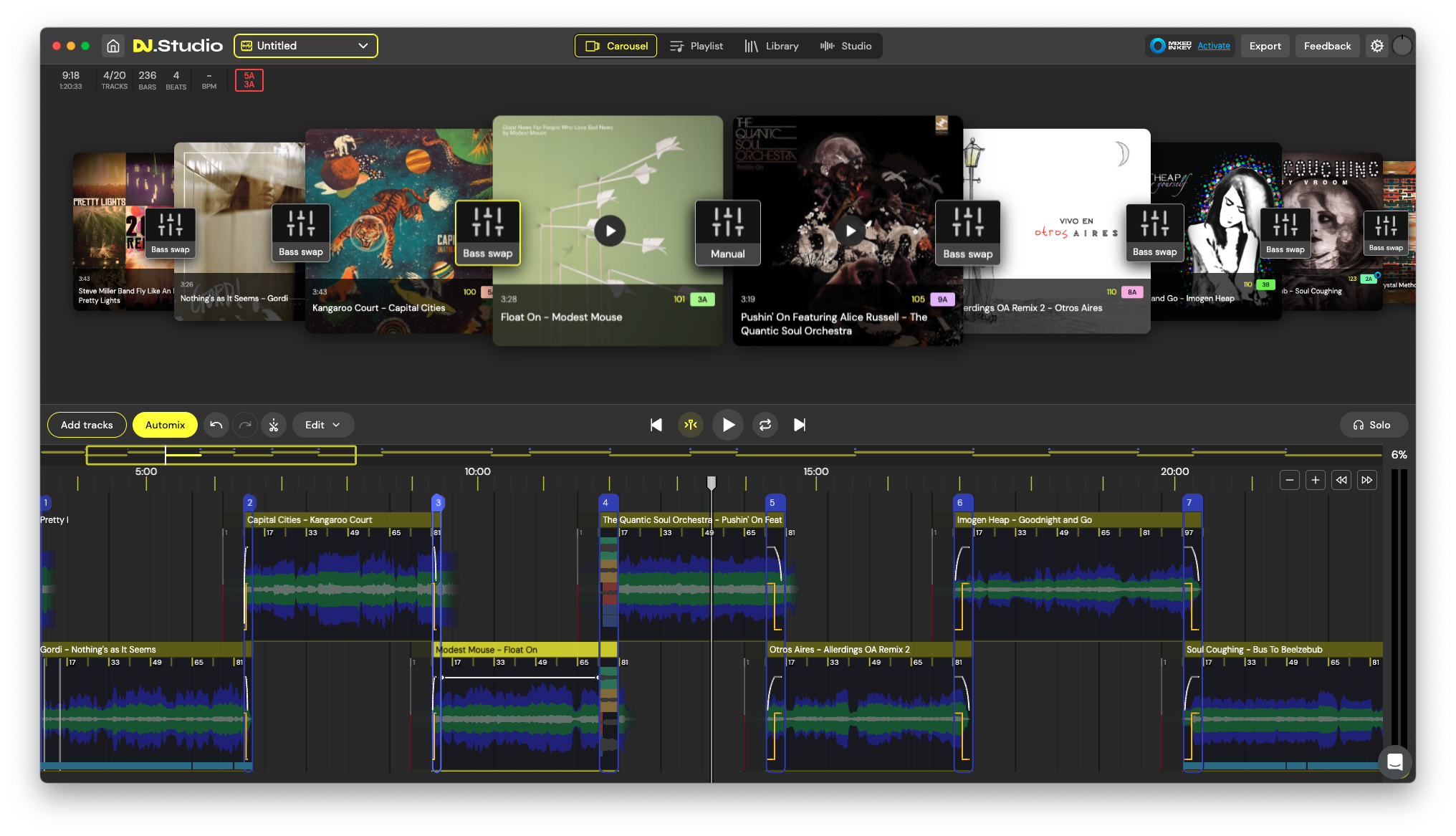
Task: Click the Quantic Soul Orchestra track label
Action: 692,520
